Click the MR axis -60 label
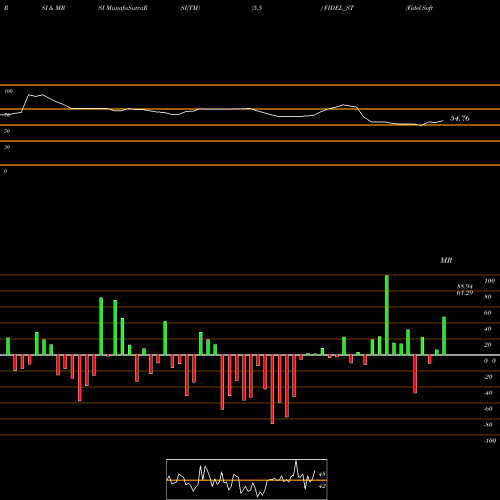This screenshot has width=500, height=500. (x=488, y=409)
